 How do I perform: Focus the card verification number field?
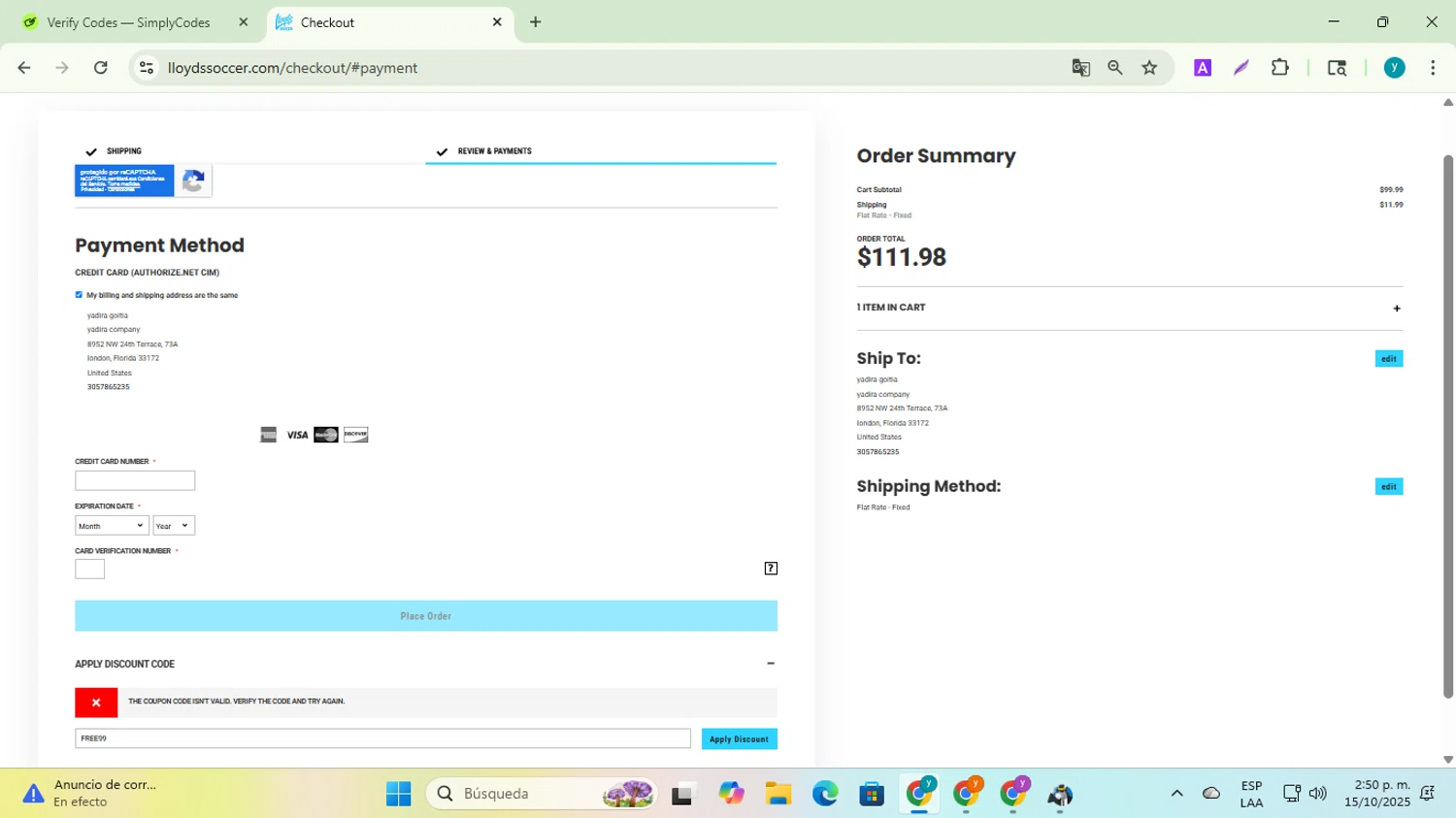click(89, 570)
